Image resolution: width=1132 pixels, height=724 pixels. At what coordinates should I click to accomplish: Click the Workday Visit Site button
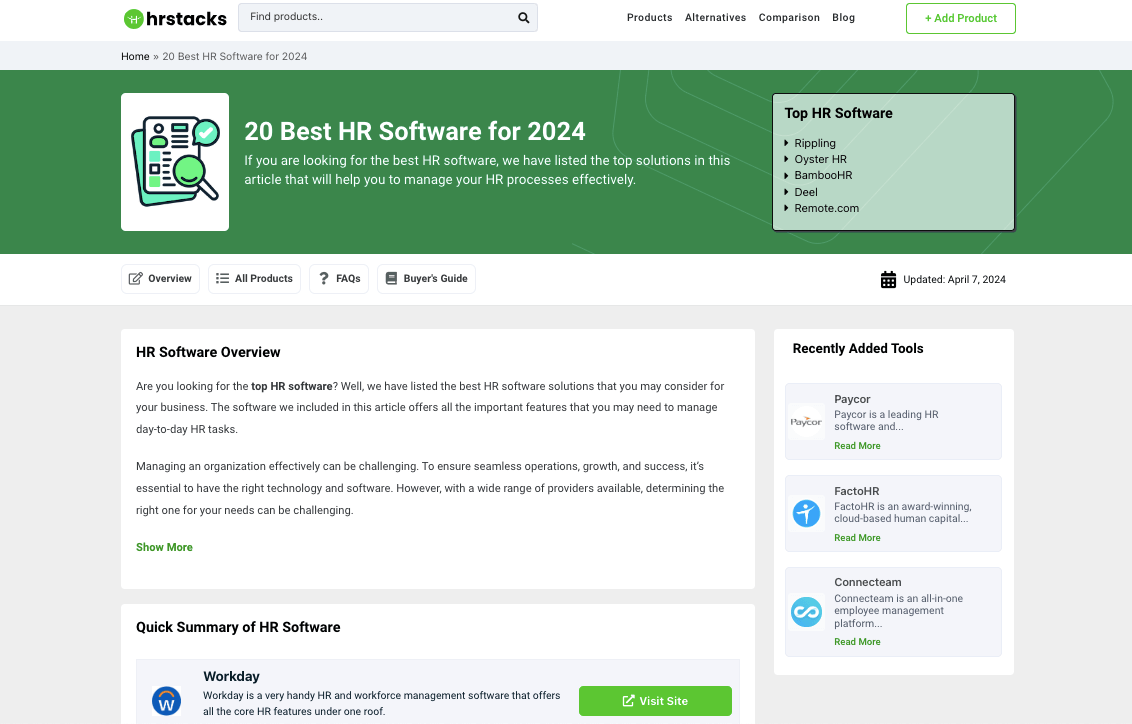[655, 701]
